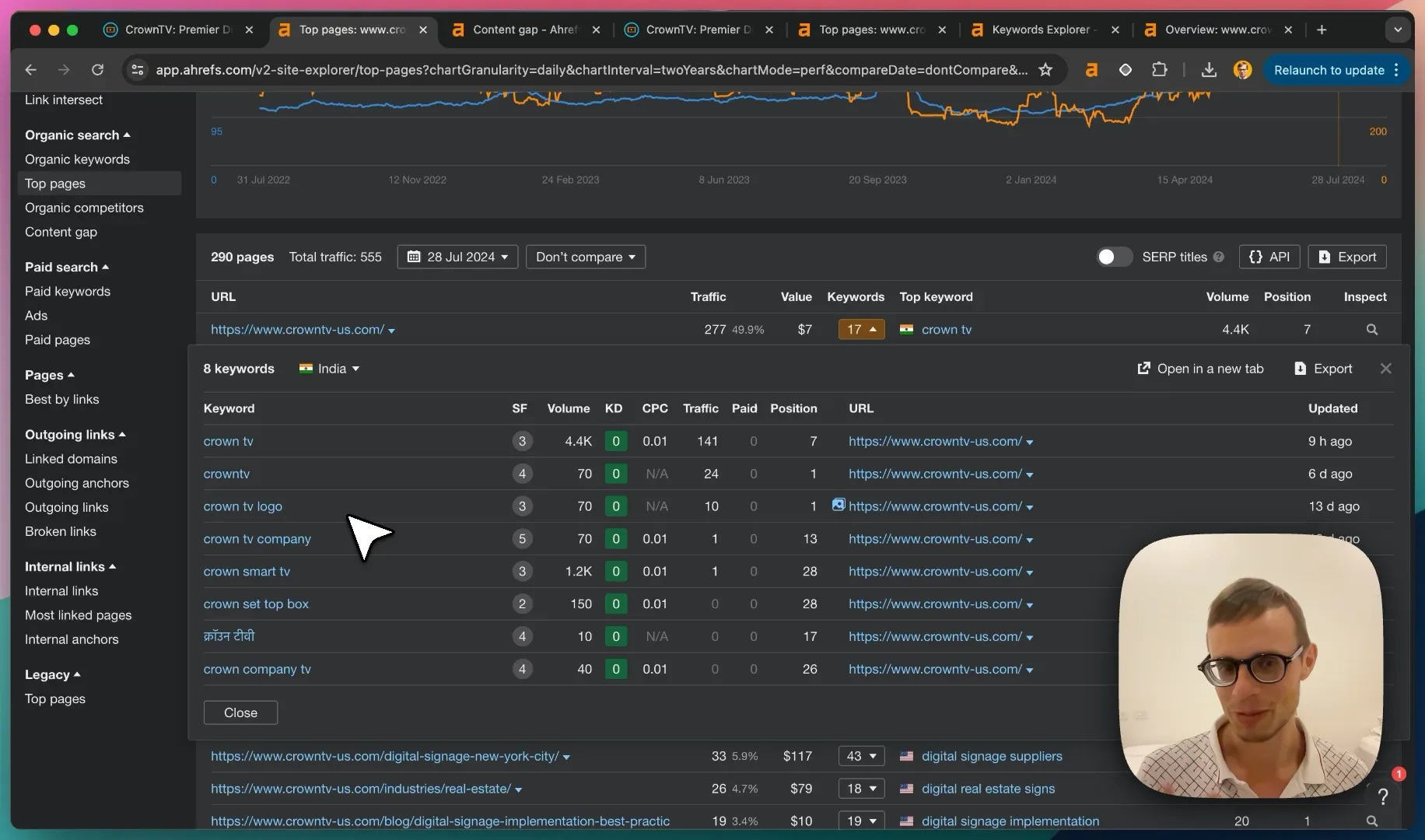Switch to the Content gap tab
The height and width of the screenshot is (840, 1425).
click(526, 30)
